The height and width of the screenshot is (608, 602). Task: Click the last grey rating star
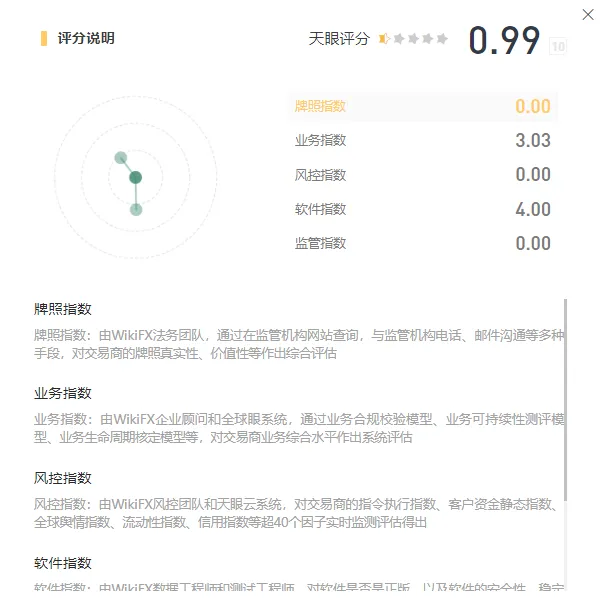[442, 38]
